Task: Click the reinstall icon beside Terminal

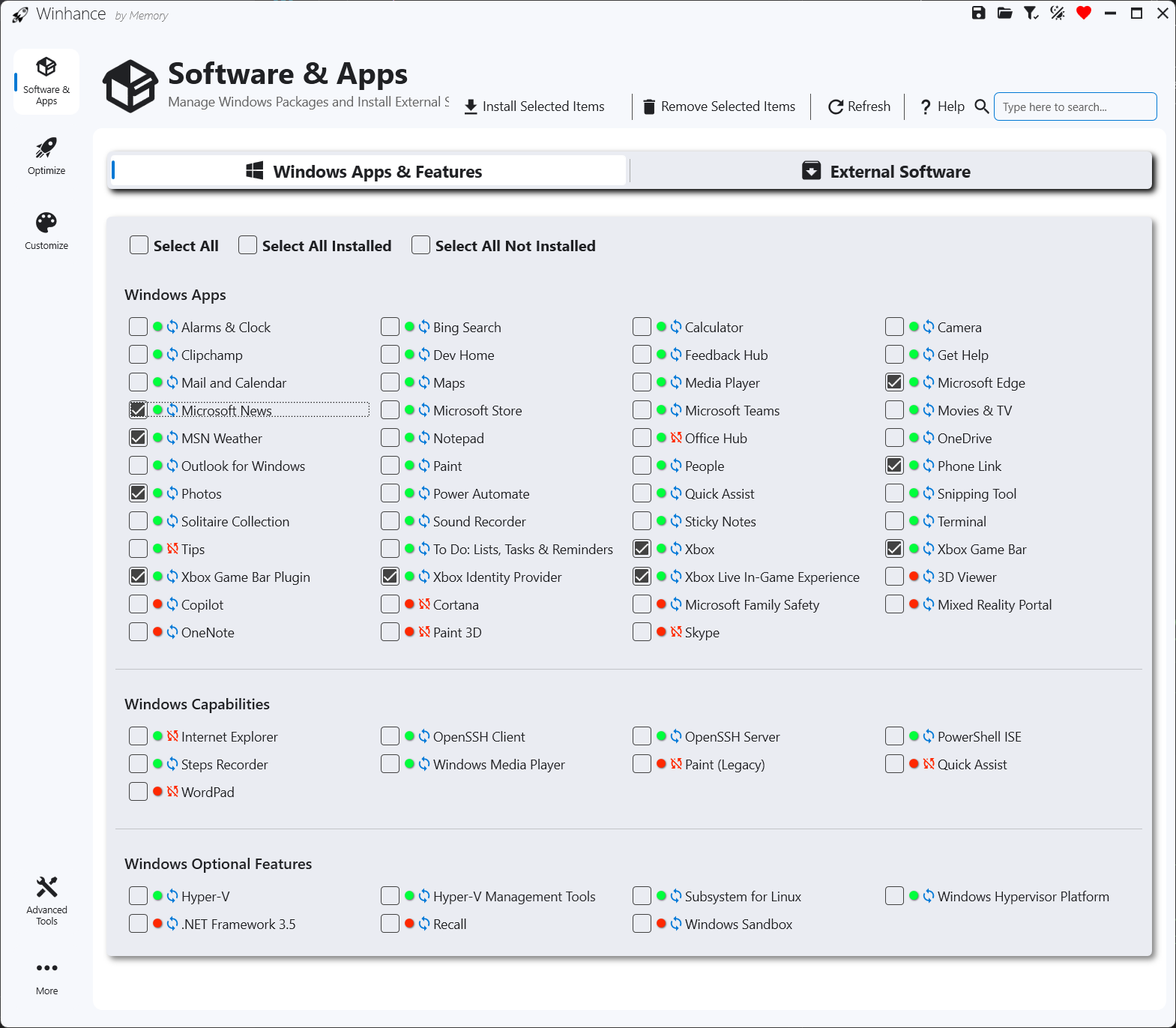Action: [x=929, y=521]
